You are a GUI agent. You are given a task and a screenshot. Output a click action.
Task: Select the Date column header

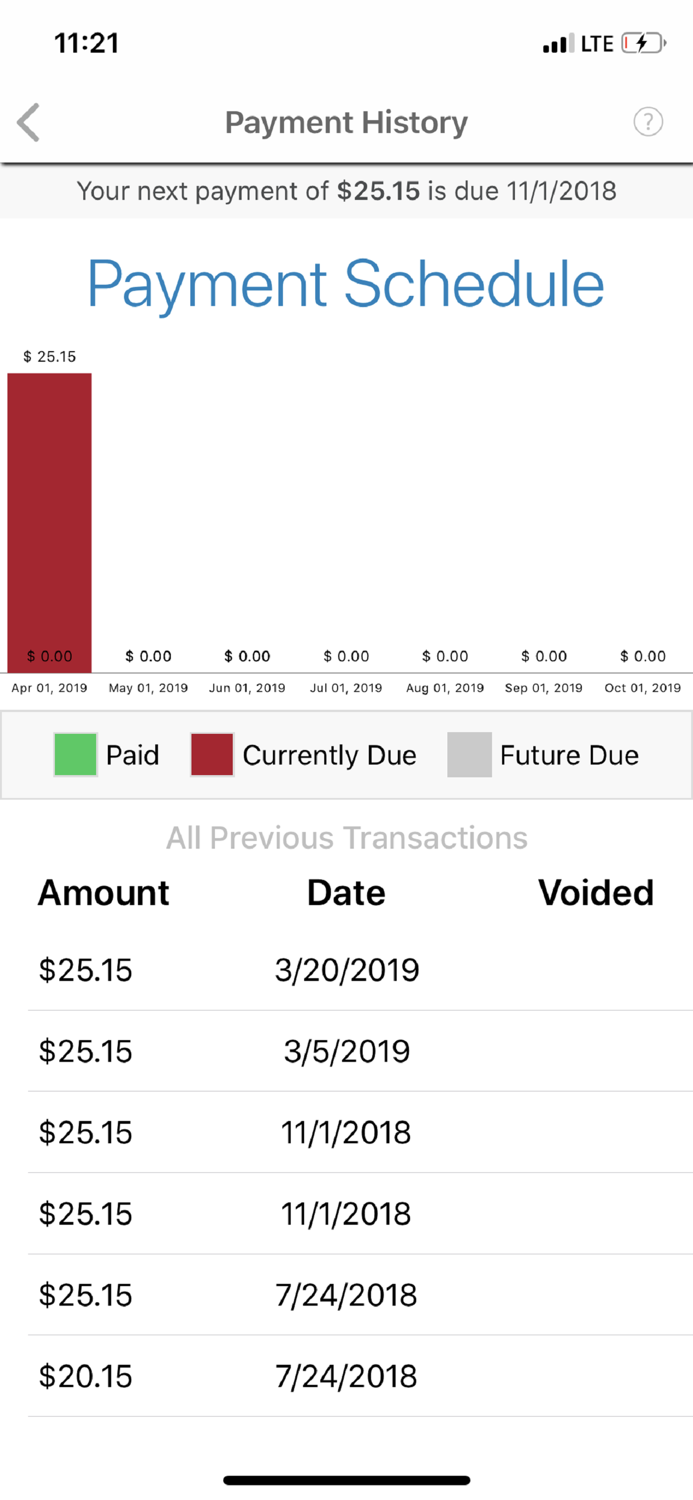(346, 893)
